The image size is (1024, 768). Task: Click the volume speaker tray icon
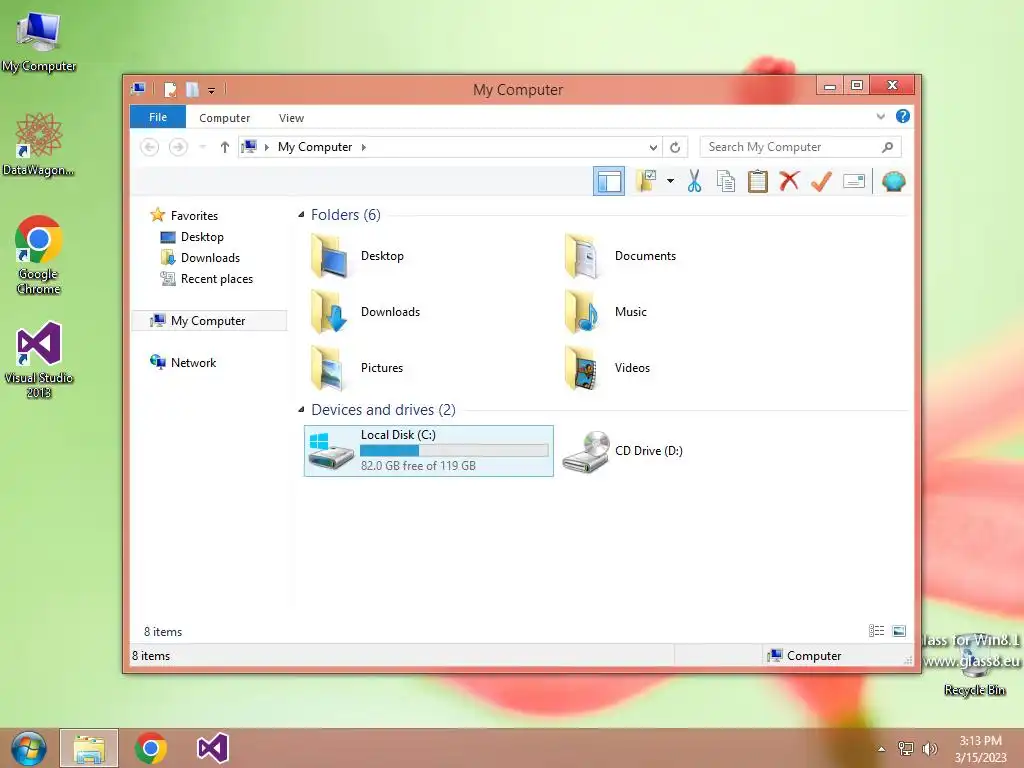[x=929, y=749]
